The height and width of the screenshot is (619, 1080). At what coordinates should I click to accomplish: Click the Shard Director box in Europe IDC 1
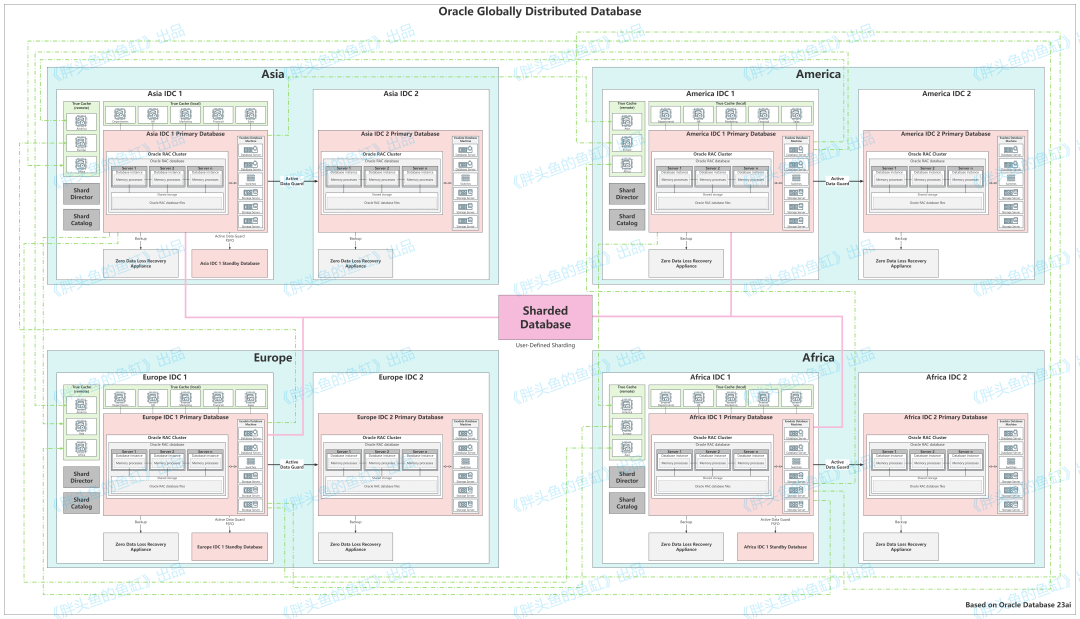pos(81,477)
